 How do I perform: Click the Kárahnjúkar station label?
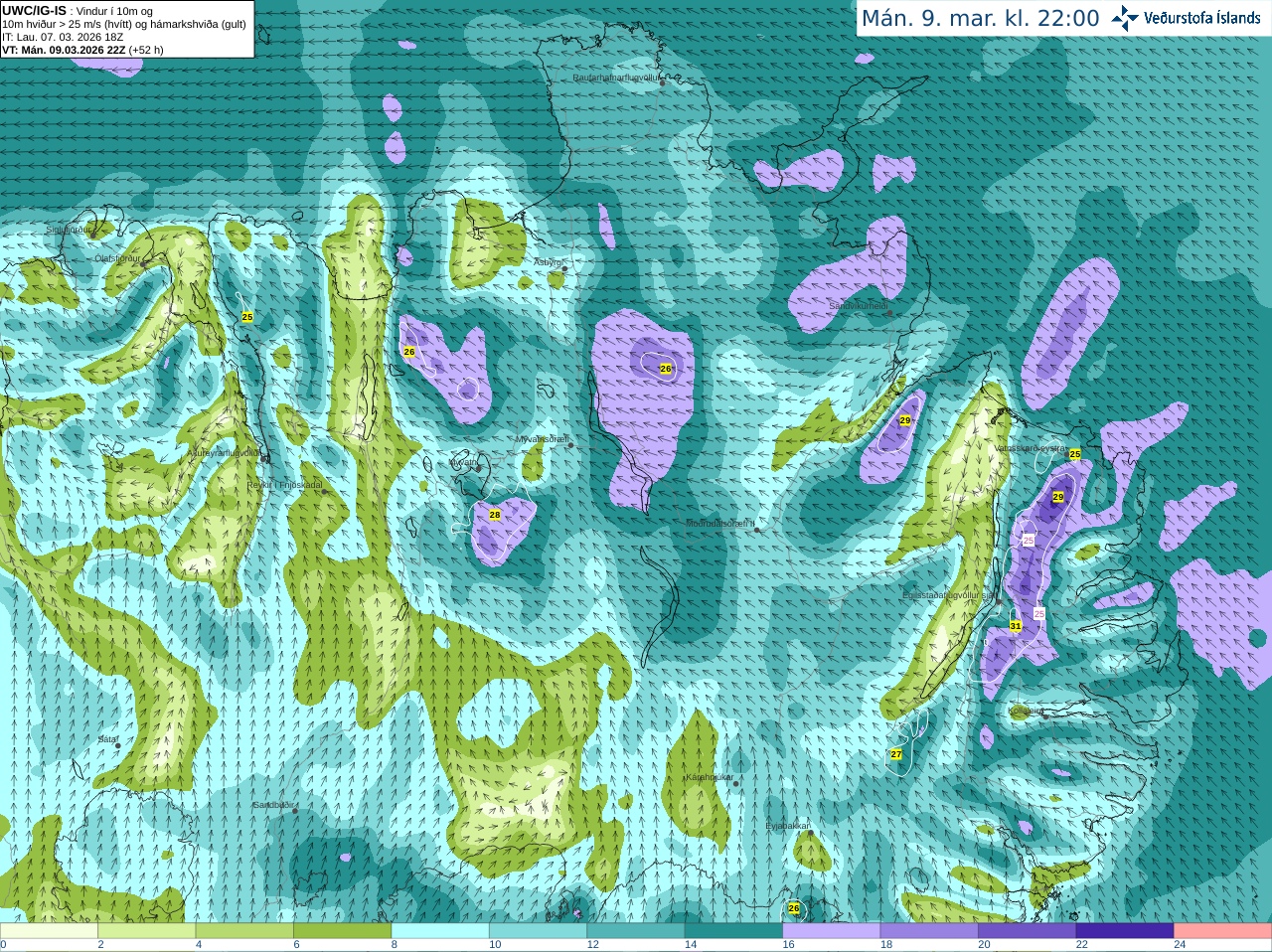click(x=710, y=777)
